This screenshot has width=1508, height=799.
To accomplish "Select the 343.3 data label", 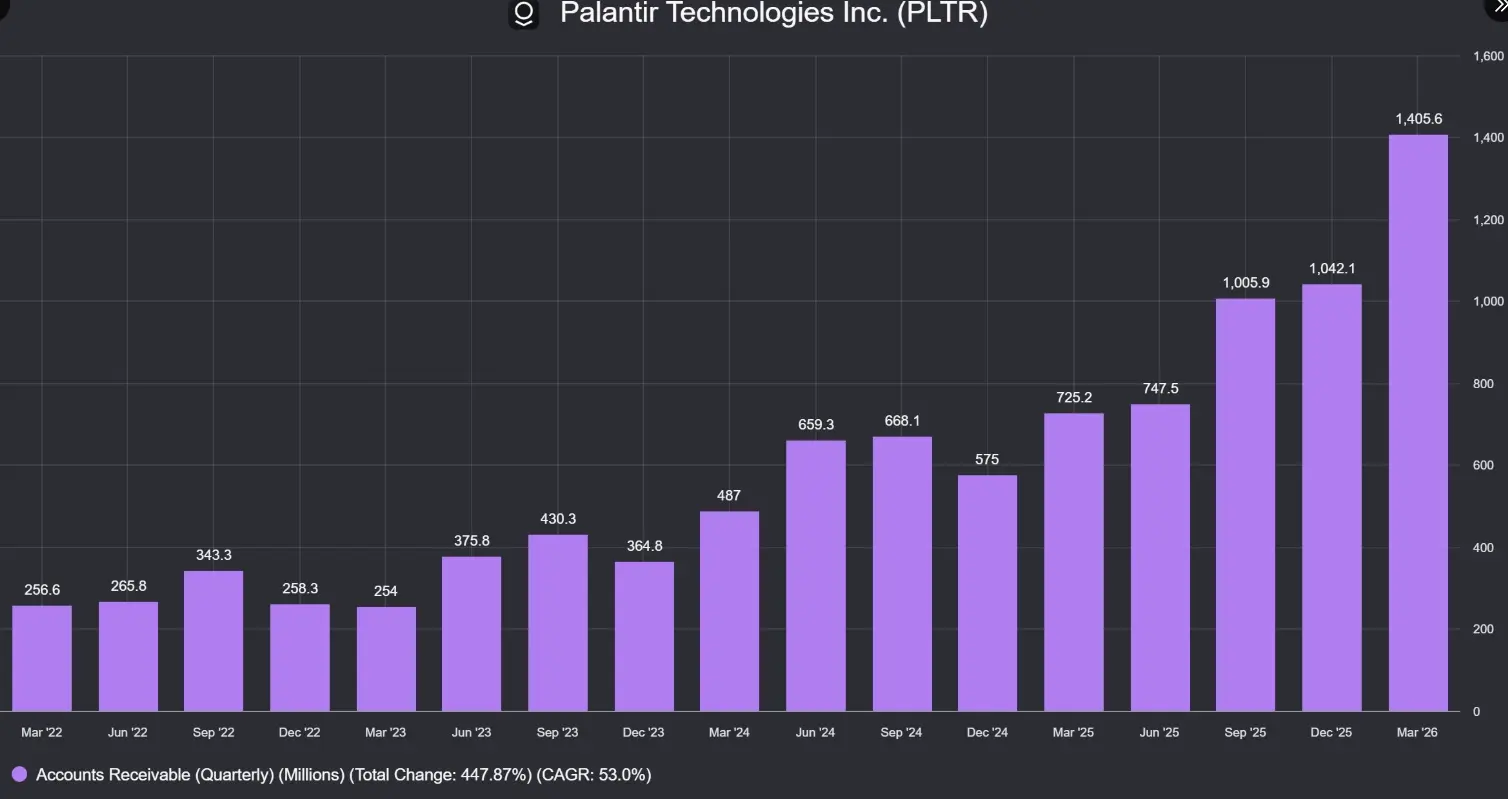I will (x=214, y=555).
